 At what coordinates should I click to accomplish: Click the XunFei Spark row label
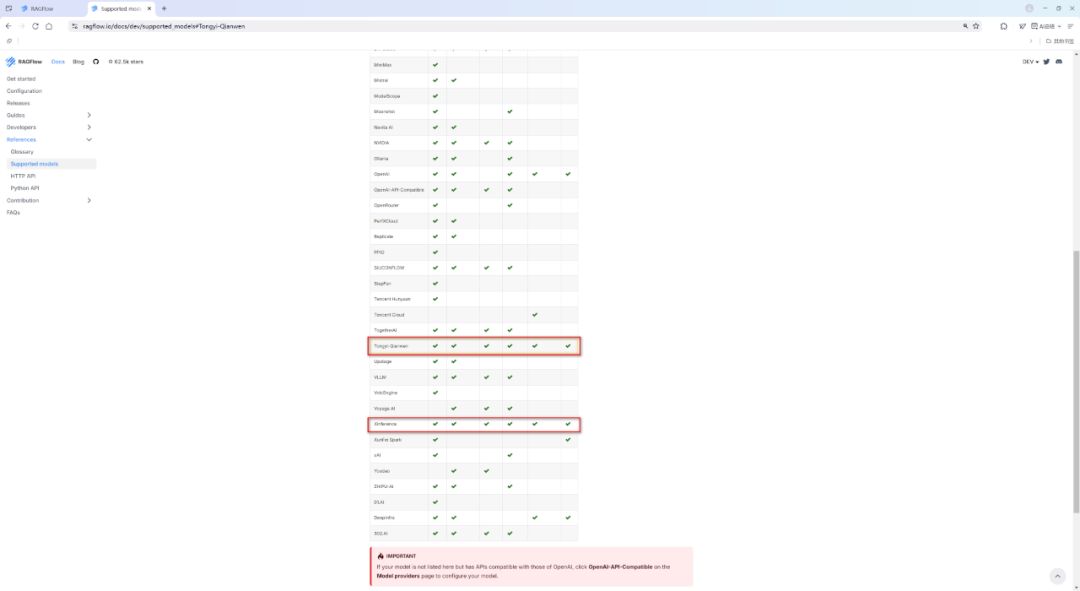click(x=388, y=439)
